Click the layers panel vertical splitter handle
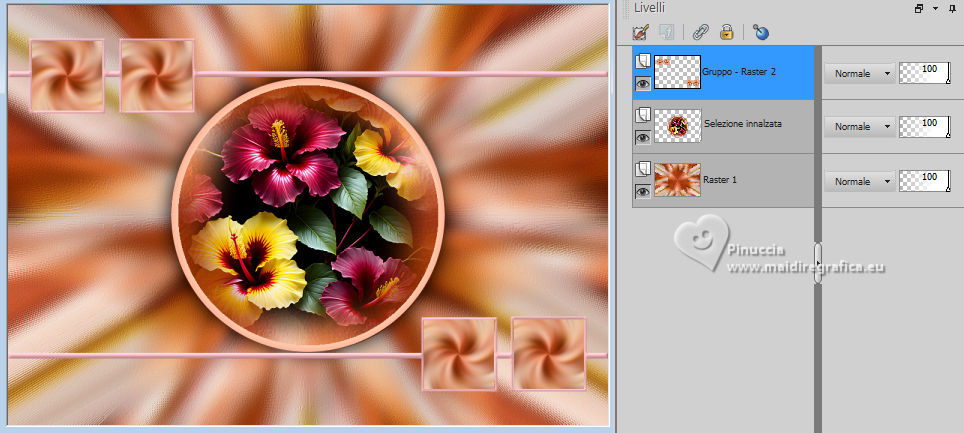Image resolution: width=964 pixels, height=433 pixels. point(818,263)
